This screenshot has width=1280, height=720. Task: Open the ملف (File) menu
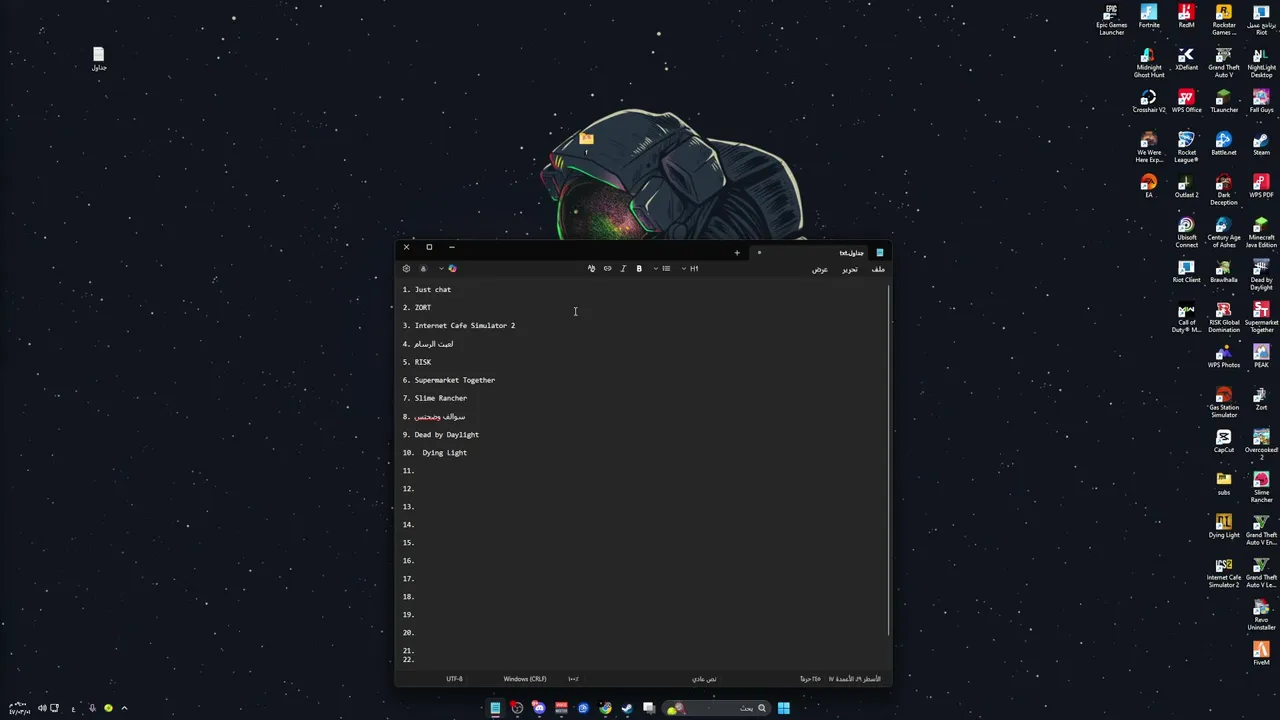[878, 269]
